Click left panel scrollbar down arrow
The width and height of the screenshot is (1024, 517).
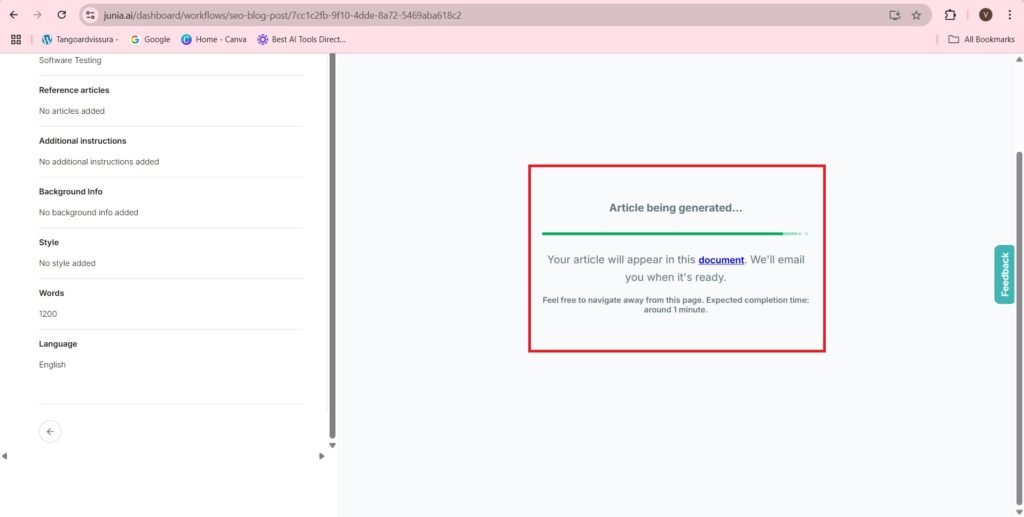pyautogui.click(x=332, y=445)
